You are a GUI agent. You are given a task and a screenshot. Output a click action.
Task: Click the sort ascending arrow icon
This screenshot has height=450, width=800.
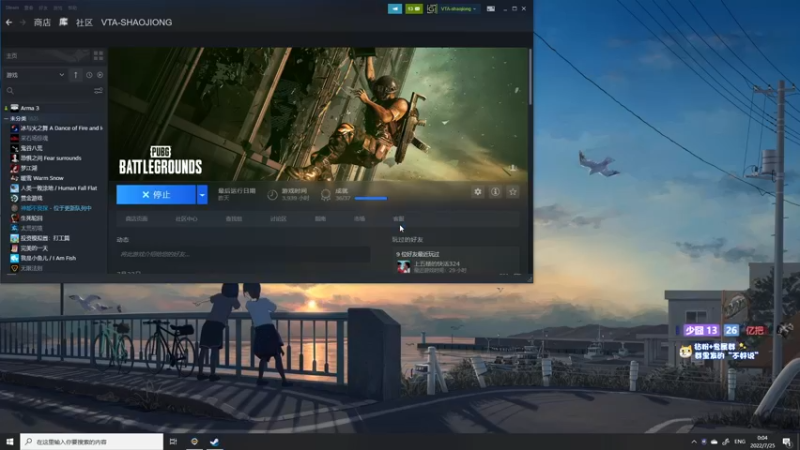[x=76, y=75]
